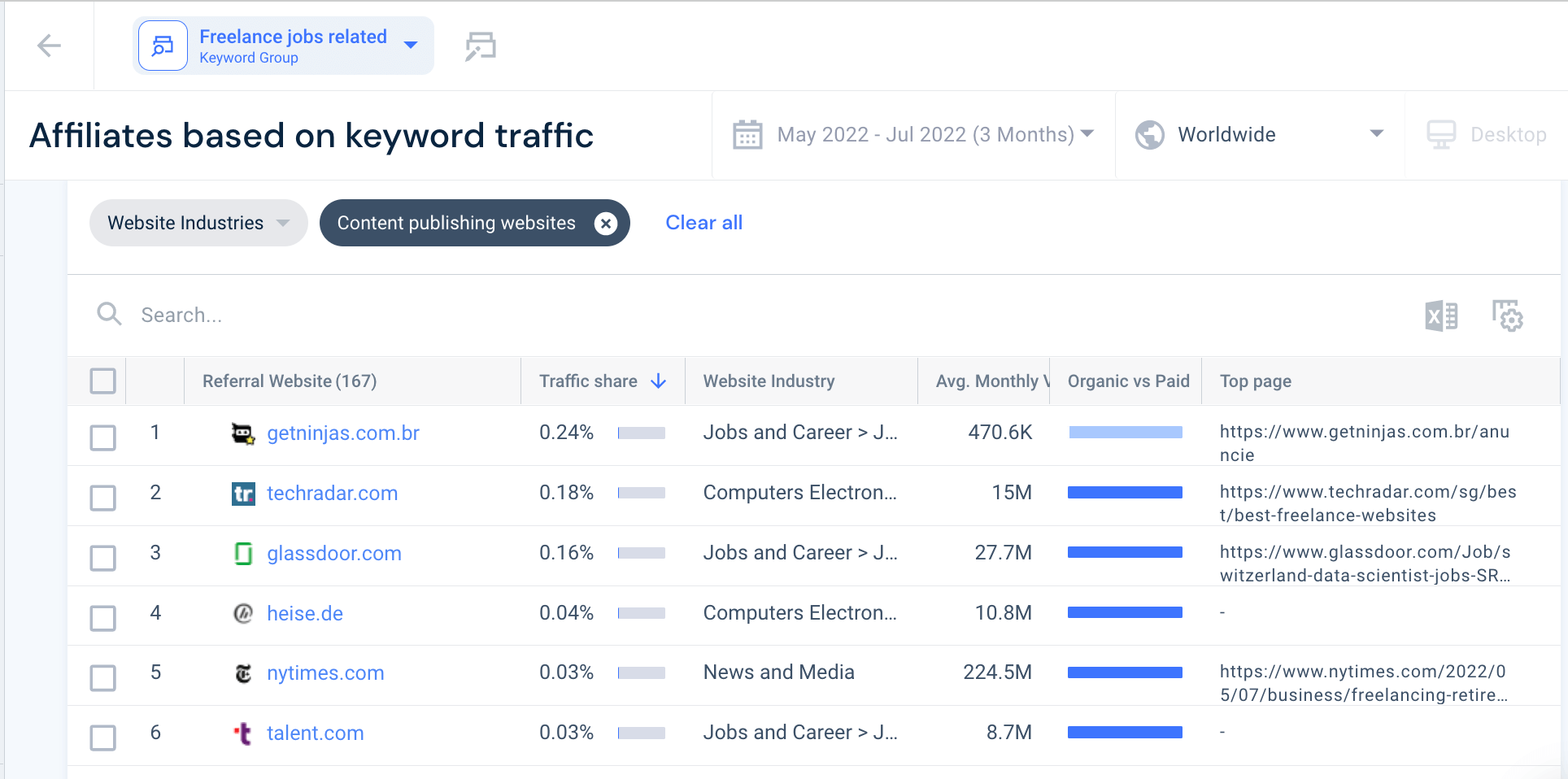The width and height of the screenshot is (1568, 779).
Task: Click the Traffic share bar for heise.de
Action: [642, 612]
